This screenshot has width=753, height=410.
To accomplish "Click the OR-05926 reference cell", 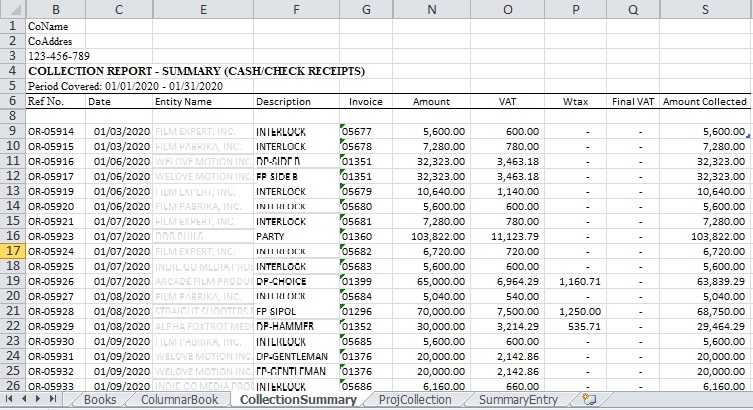I will coord(56,281).
